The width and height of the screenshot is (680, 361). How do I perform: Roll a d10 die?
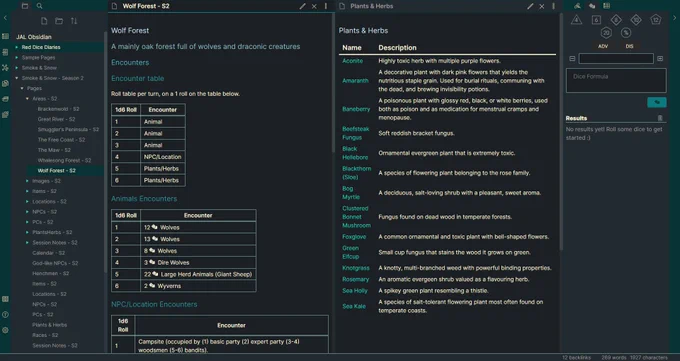click(x=636, y=20)
